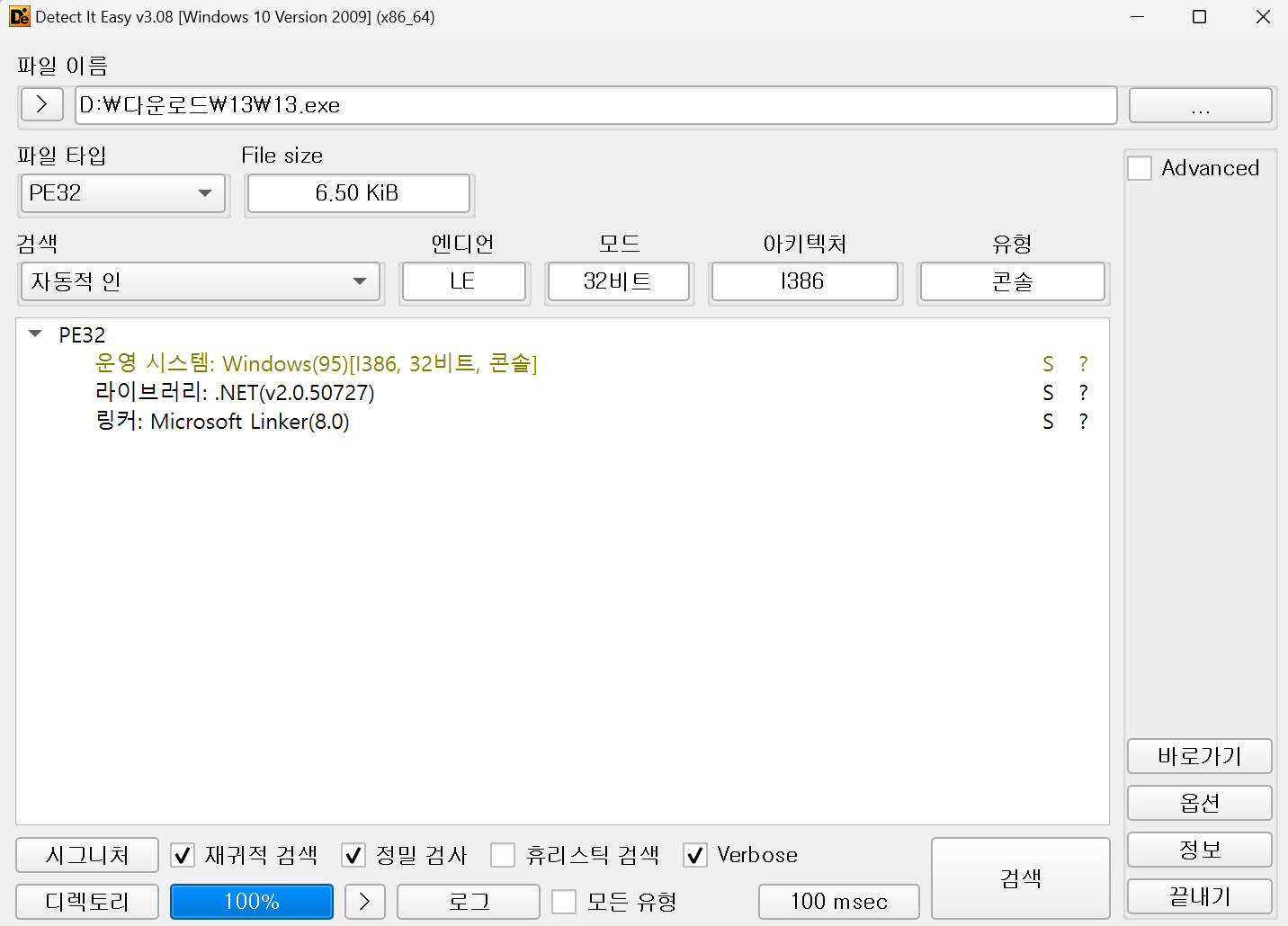Click the S link on the Windows(95) row
The height and width of the screenshot is (926, 1288).
1048,364
